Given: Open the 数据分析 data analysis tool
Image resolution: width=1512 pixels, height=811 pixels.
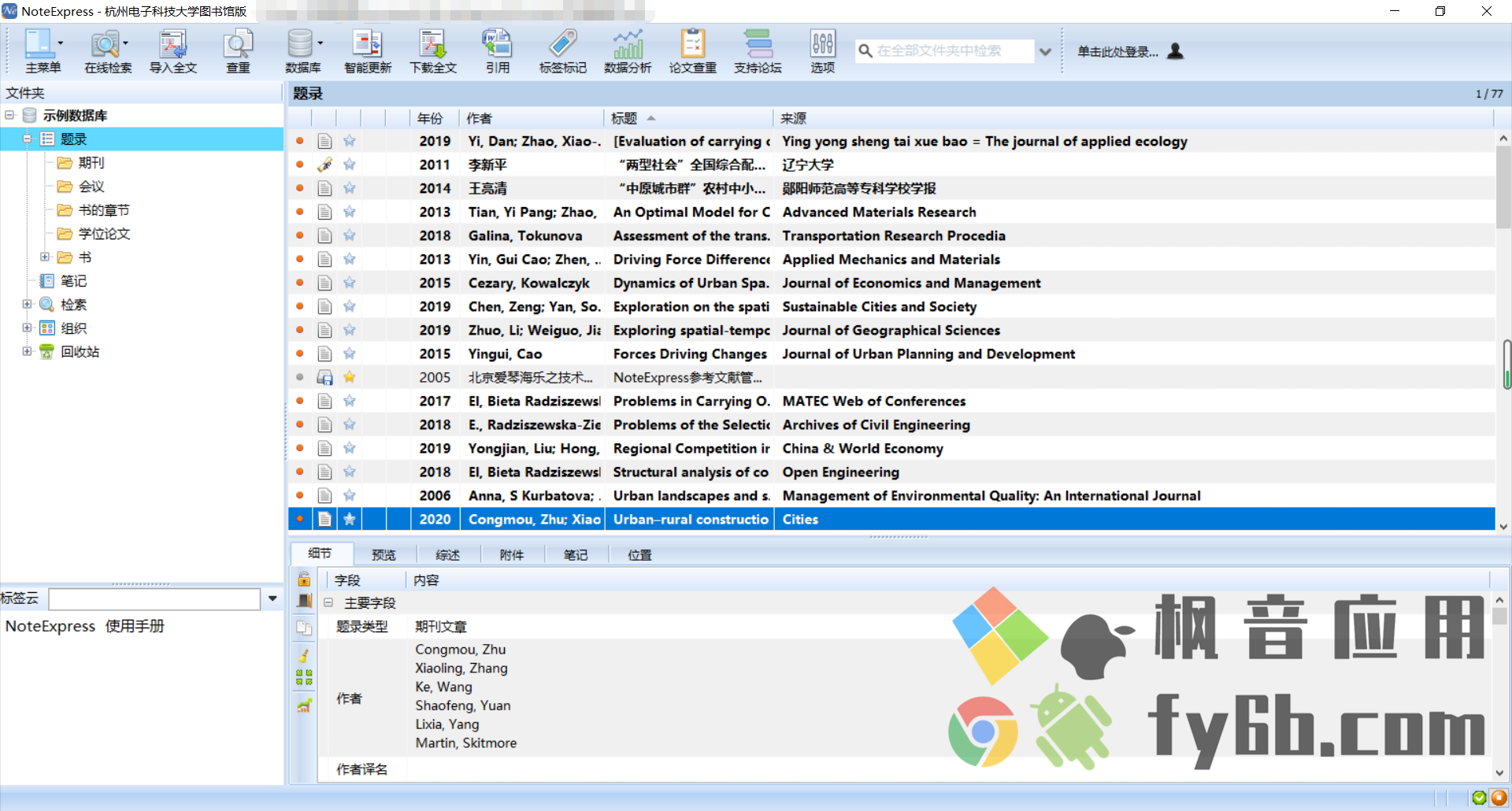Looking at the screenshot, I should tap(628, 51).
